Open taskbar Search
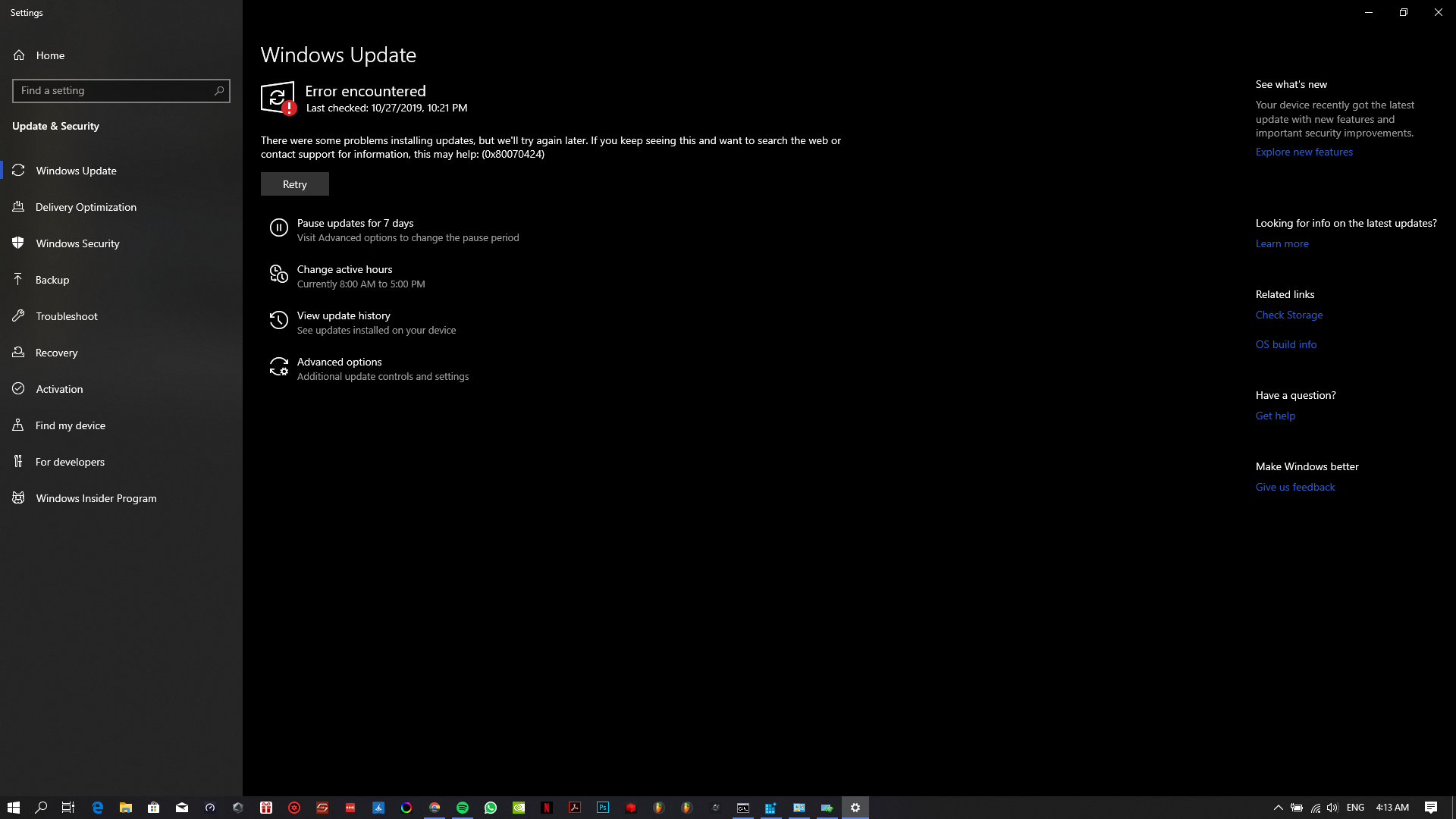Viewport: 1456px width, 819px height. [42, 808]
